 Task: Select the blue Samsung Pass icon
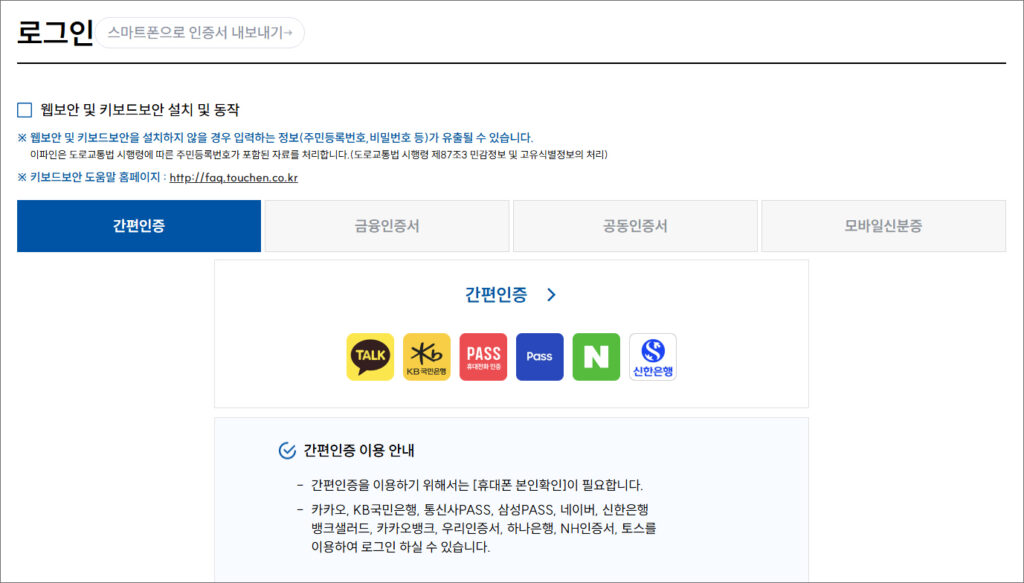[540, 357]
